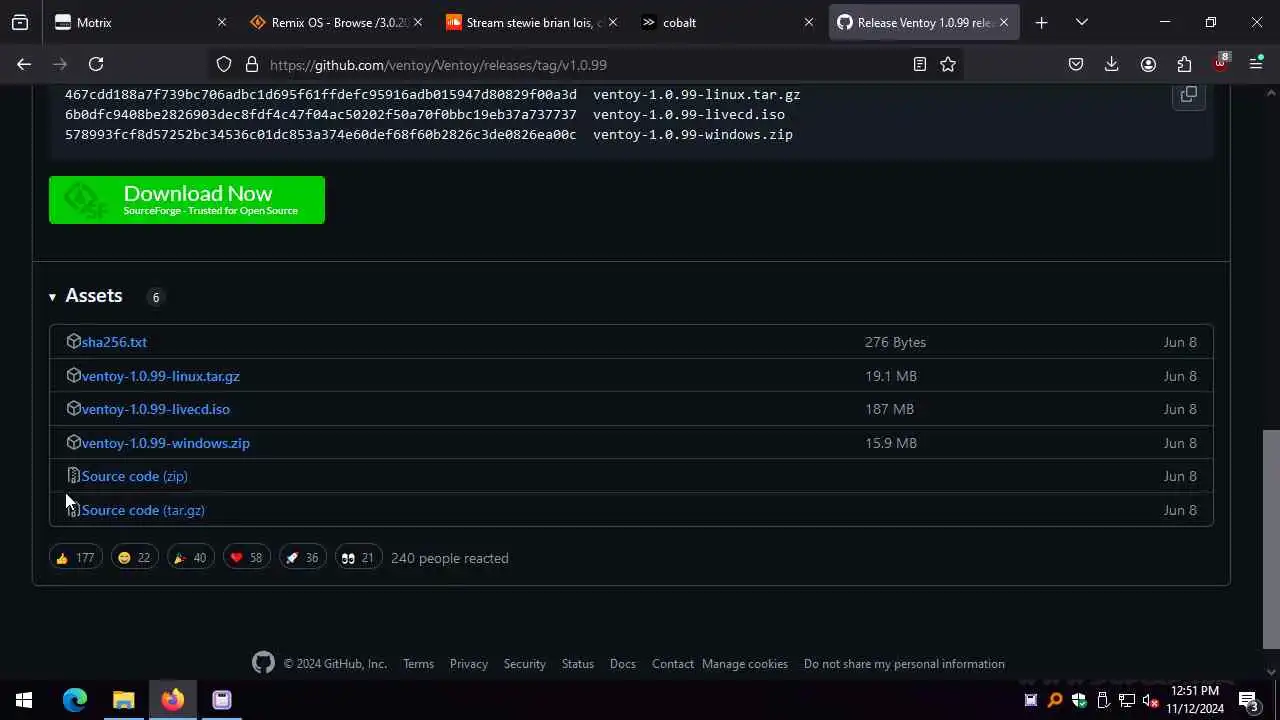The width and height of the screenshot is (1280, 720).
Task: Open the Privacy footer link
Action: coord(468,664)
